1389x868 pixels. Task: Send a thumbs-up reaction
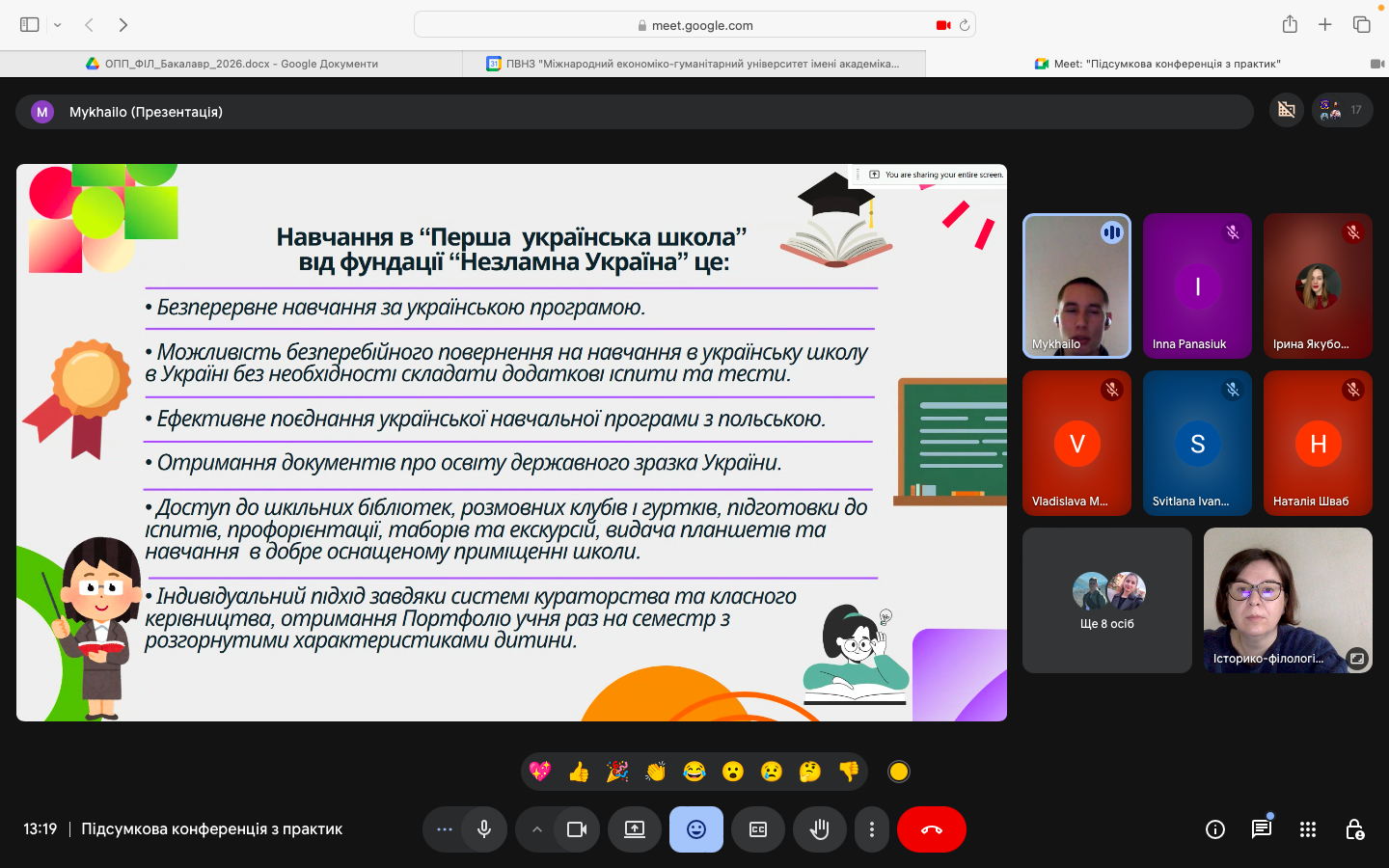point(579,772)
